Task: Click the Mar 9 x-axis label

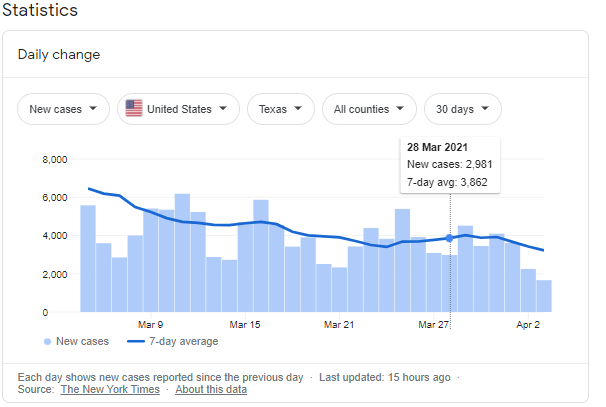Action: 150,325
